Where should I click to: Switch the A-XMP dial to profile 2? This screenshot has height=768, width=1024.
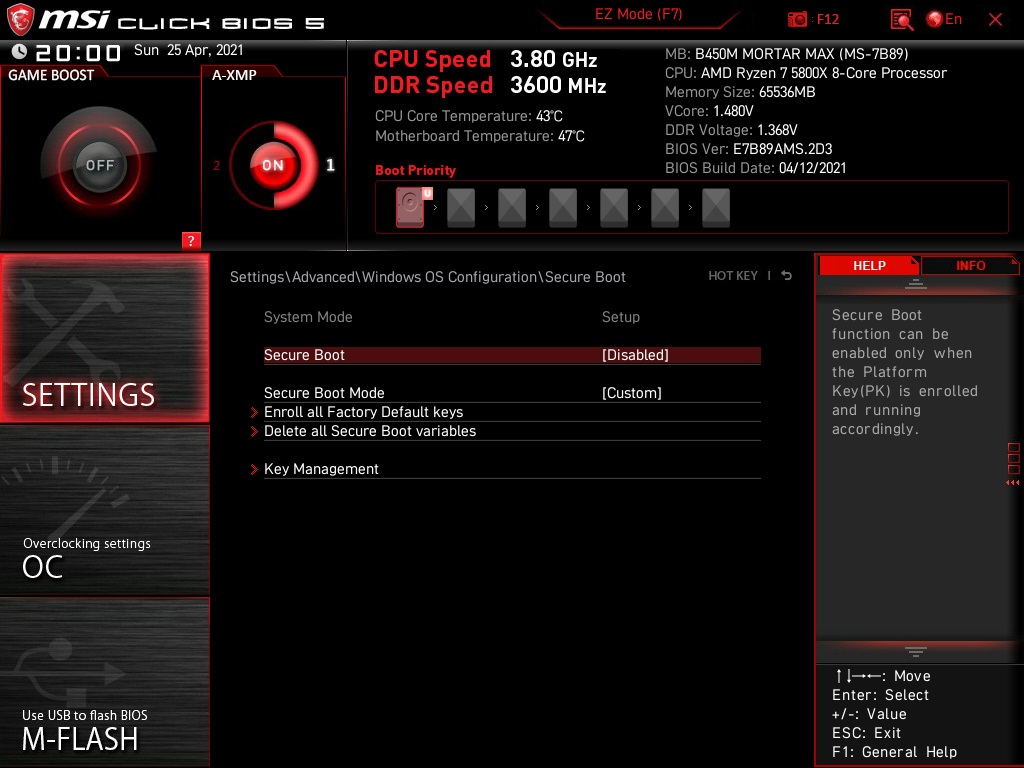pos(217,166)
